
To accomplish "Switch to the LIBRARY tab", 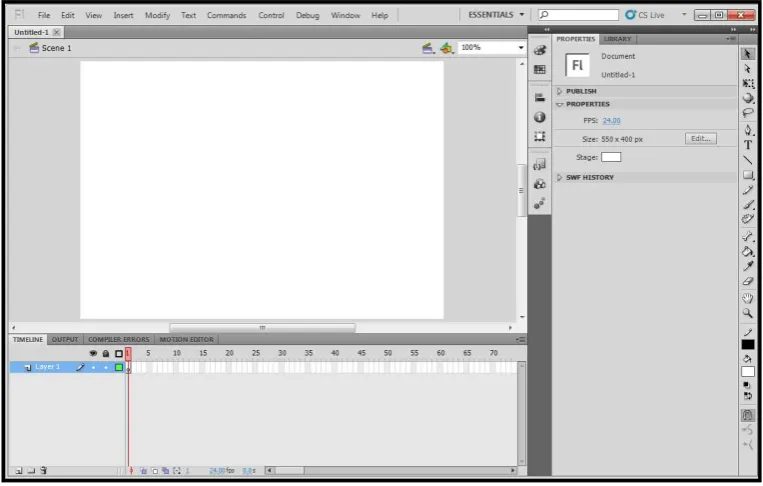I will [x=617, y=38].
